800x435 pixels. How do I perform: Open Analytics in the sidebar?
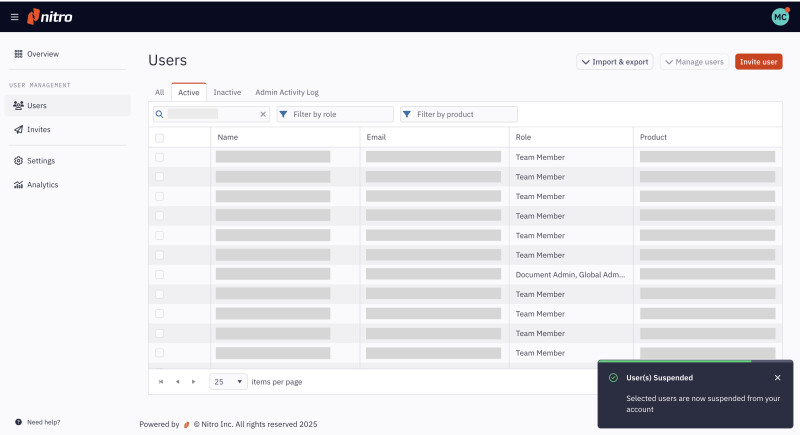[42, 185]
